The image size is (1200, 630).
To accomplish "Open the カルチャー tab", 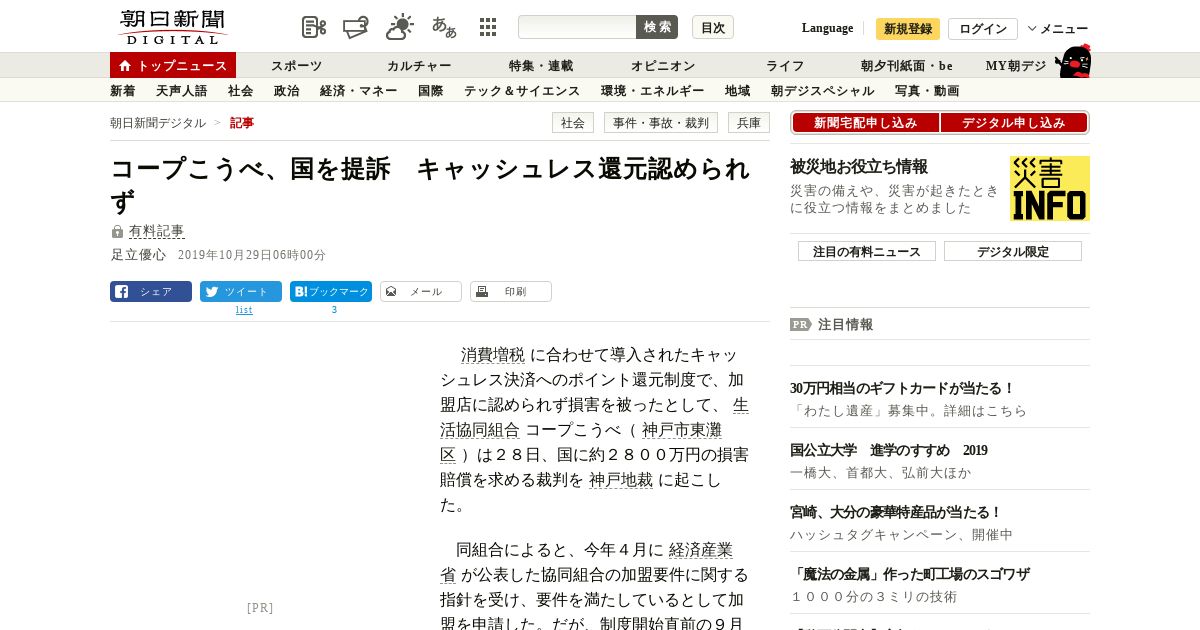I will [419, 65].
